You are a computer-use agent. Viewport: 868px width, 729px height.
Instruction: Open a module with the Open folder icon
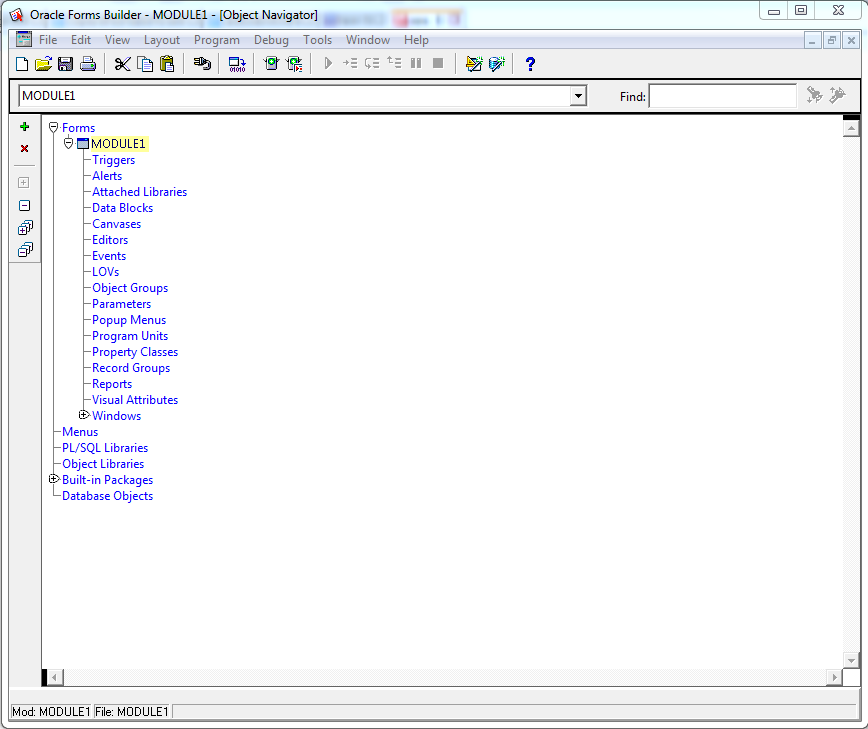click(43, 63)
